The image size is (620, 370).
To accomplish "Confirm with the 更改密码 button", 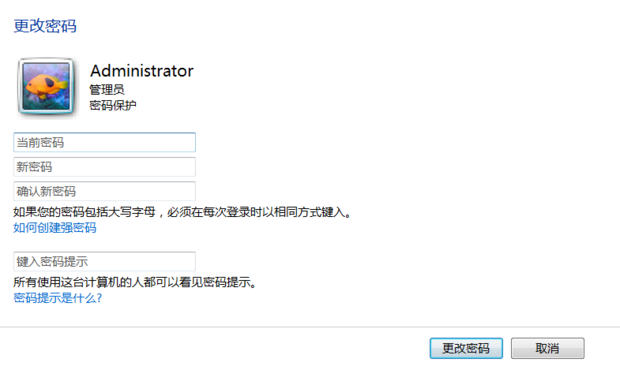I will tap(466, 348).
